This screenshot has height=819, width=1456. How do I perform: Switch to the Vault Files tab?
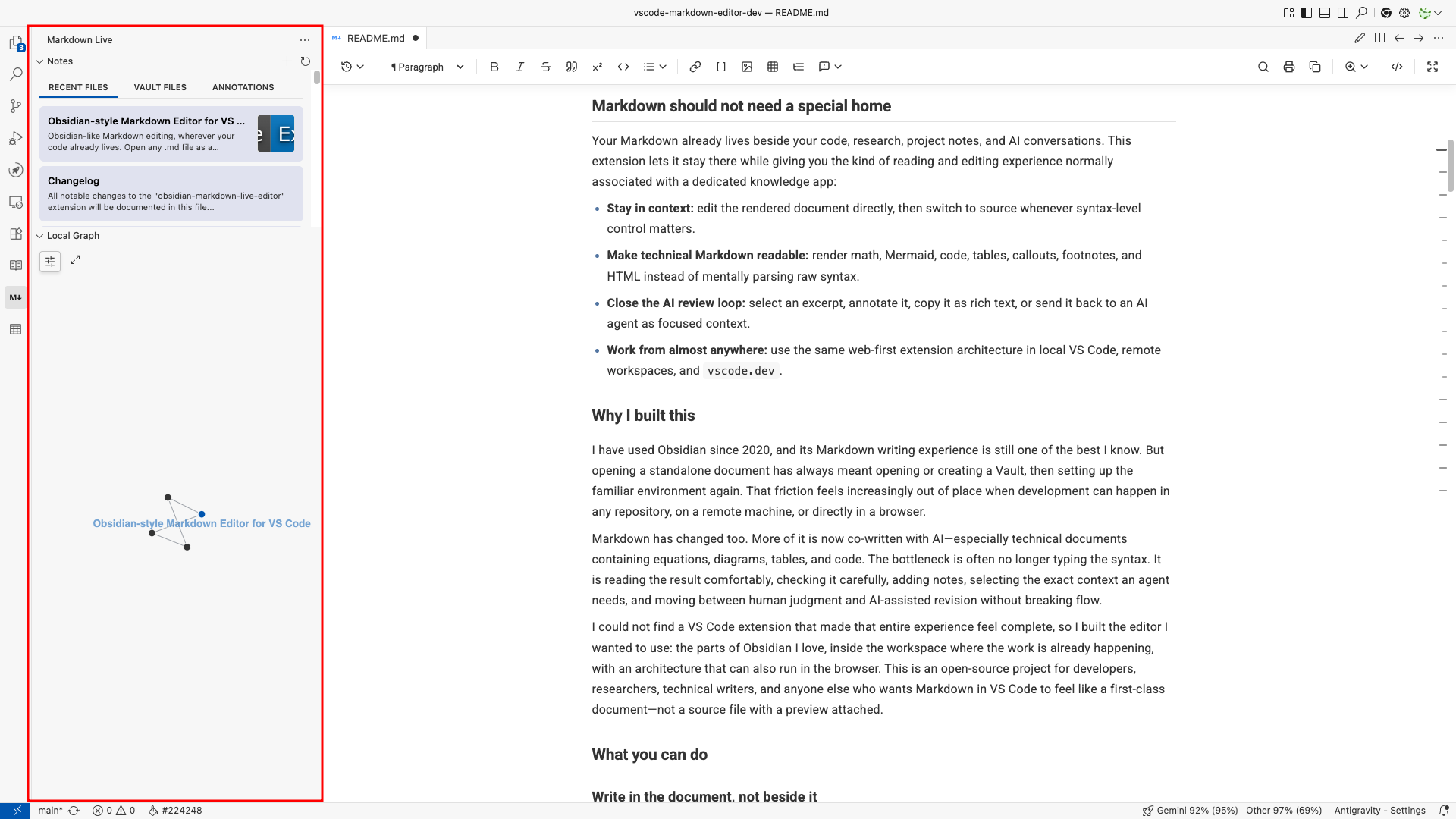(160, 87)
